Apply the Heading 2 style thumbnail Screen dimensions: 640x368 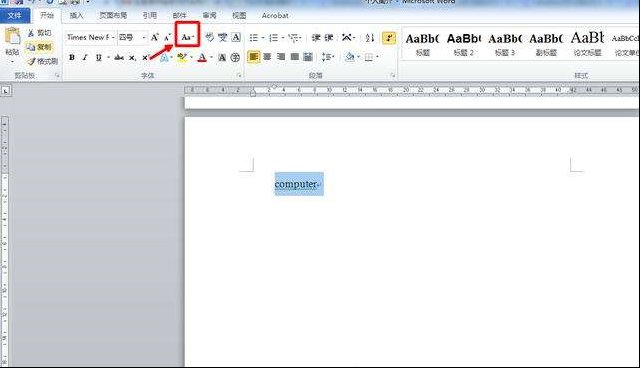(x=464, y=44)
